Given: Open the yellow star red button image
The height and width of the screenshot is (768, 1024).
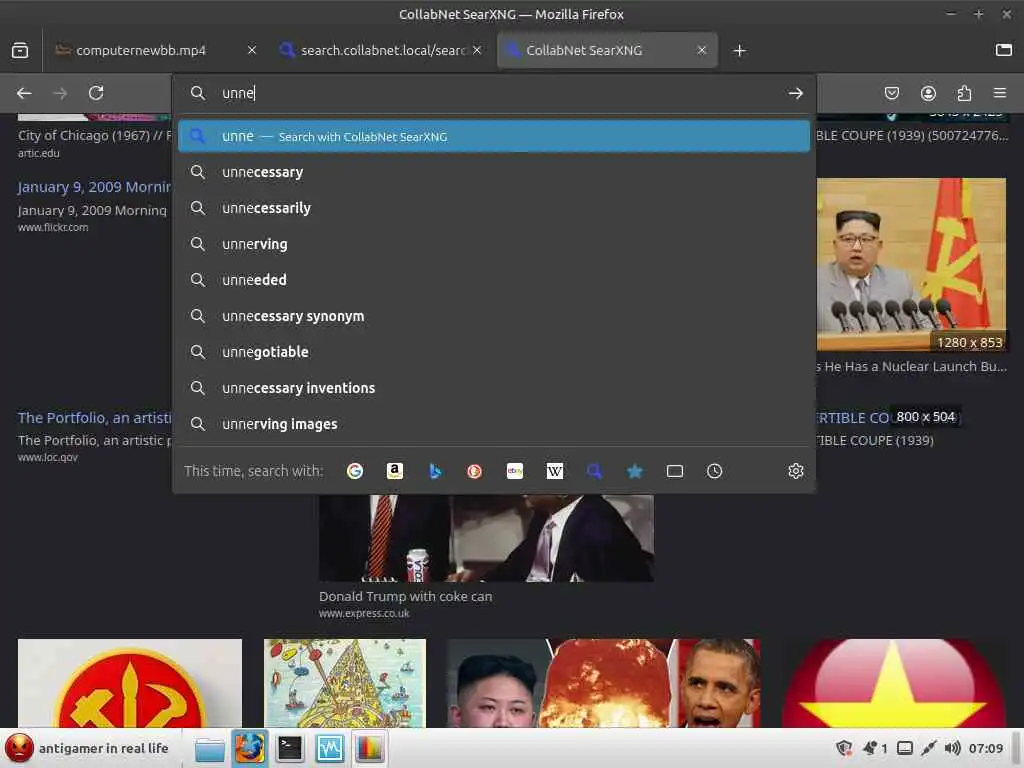Looking at the screenshot, I should (x=893, y=683).
